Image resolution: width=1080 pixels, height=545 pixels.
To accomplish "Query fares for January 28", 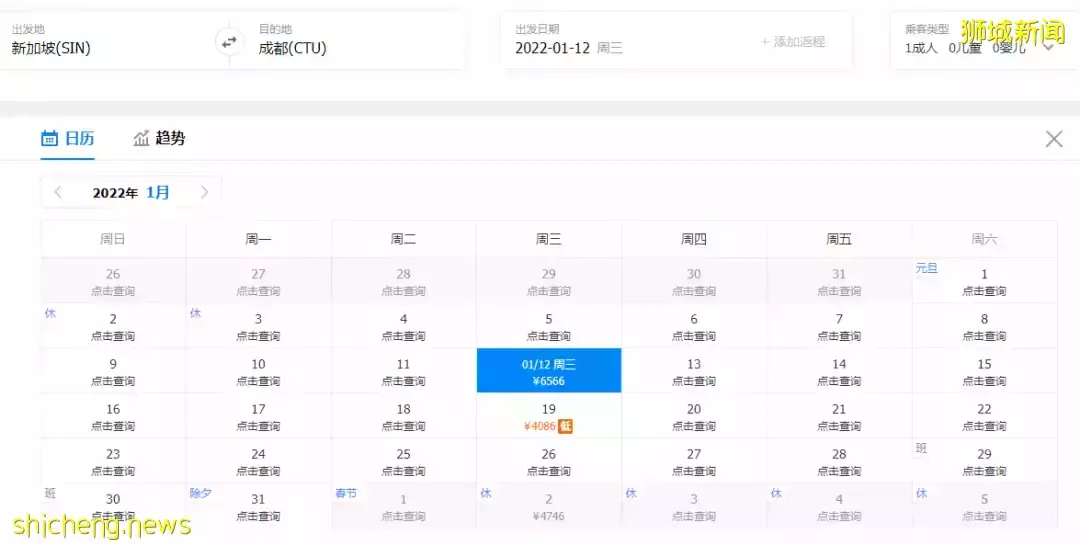I will click(x=839, y=462).
